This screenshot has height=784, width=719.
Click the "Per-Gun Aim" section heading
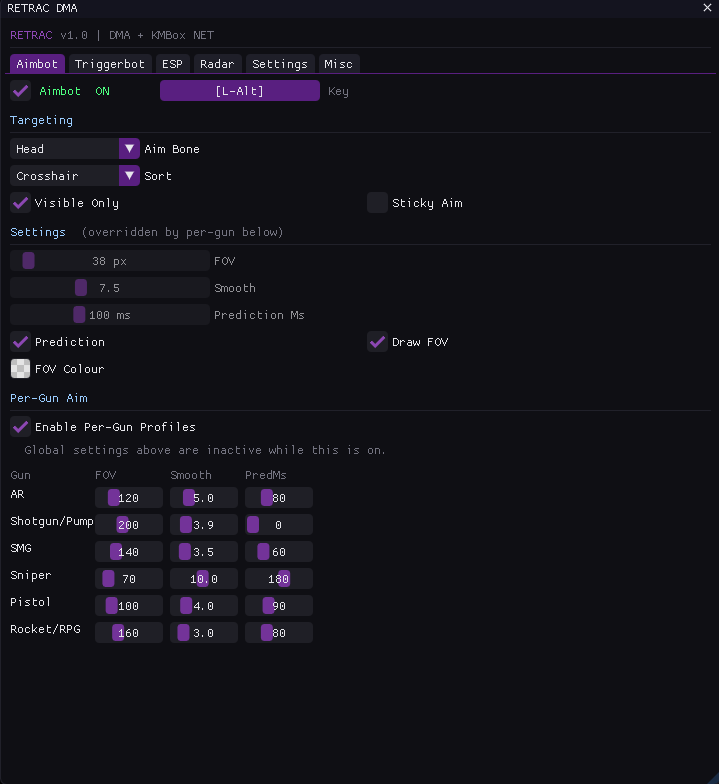pyautogui.click(x=49, y=398)
